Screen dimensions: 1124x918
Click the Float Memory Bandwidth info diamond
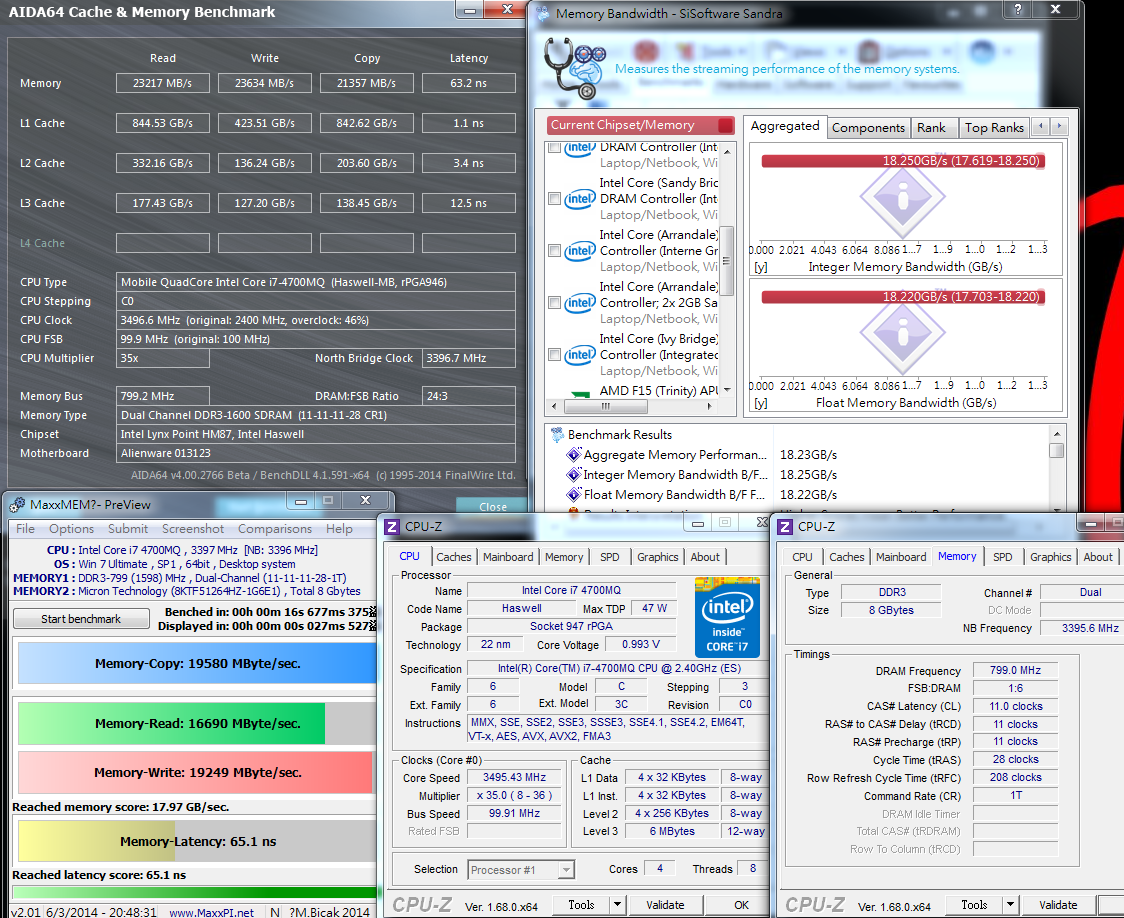point(902,333)
